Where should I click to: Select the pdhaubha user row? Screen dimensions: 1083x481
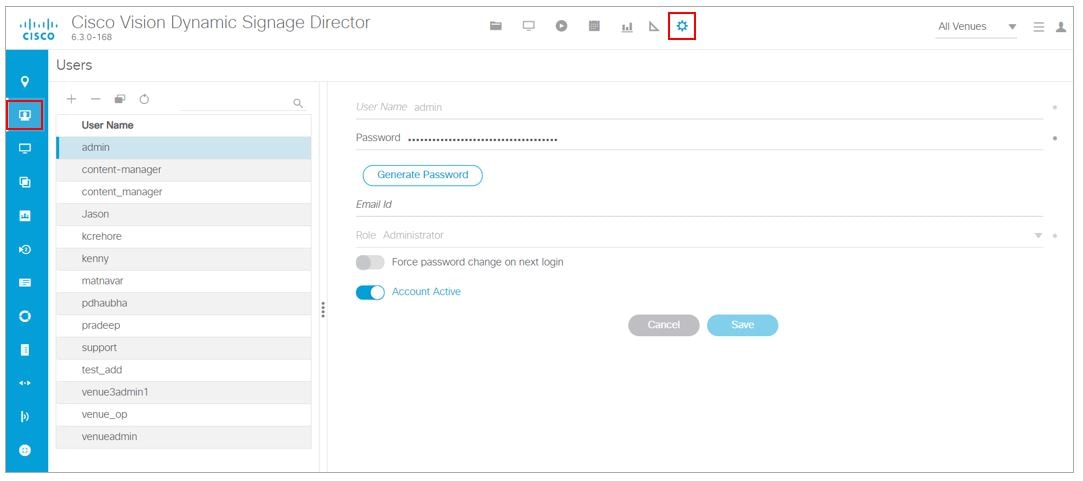tap(184, 303)
